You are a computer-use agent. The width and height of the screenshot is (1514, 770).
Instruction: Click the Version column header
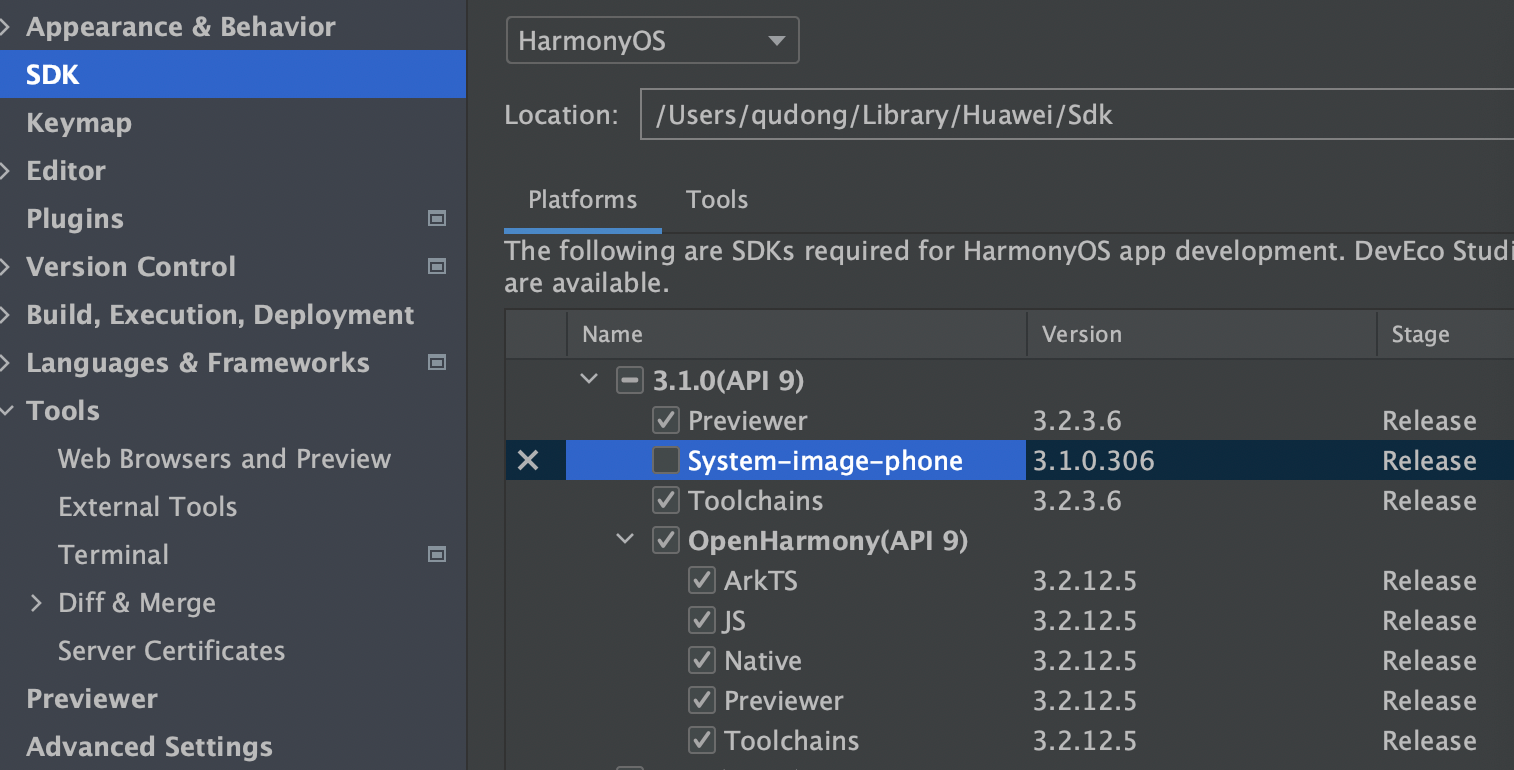point(1082,334)
